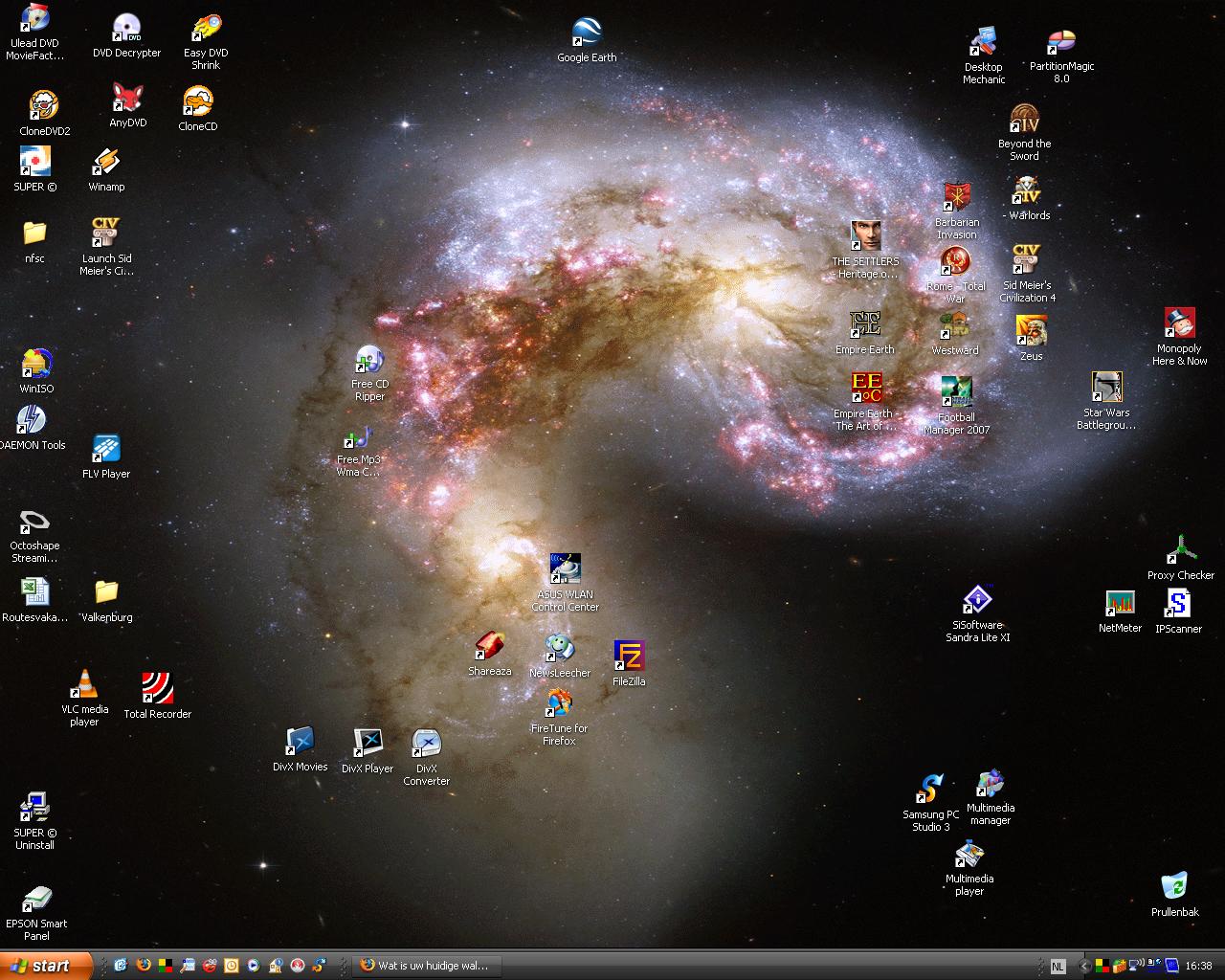Open the Shareaza desktop shortcut
Image resolution: width=1225 pixels, height=980 pixels.
click(490, 647)
